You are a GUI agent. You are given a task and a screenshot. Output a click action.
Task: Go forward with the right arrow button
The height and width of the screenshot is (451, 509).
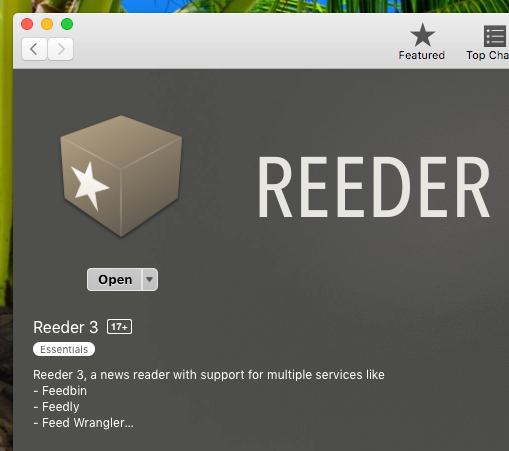click(x=61, y=49)
